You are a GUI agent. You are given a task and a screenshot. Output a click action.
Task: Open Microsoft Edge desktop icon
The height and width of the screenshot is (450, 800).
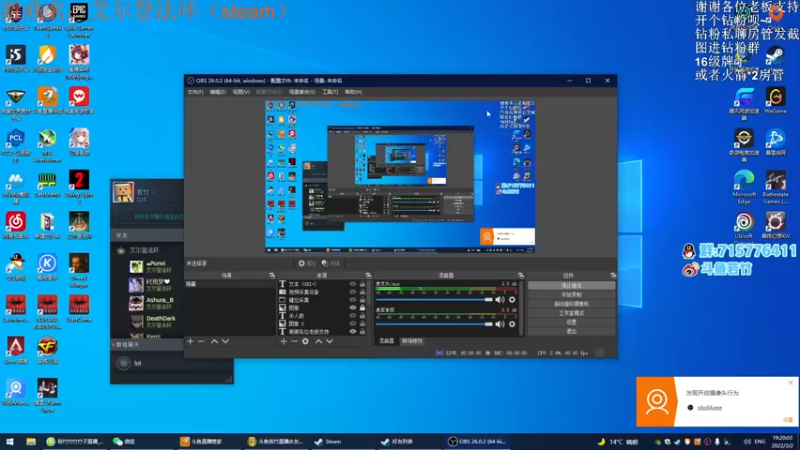point(744,187)
